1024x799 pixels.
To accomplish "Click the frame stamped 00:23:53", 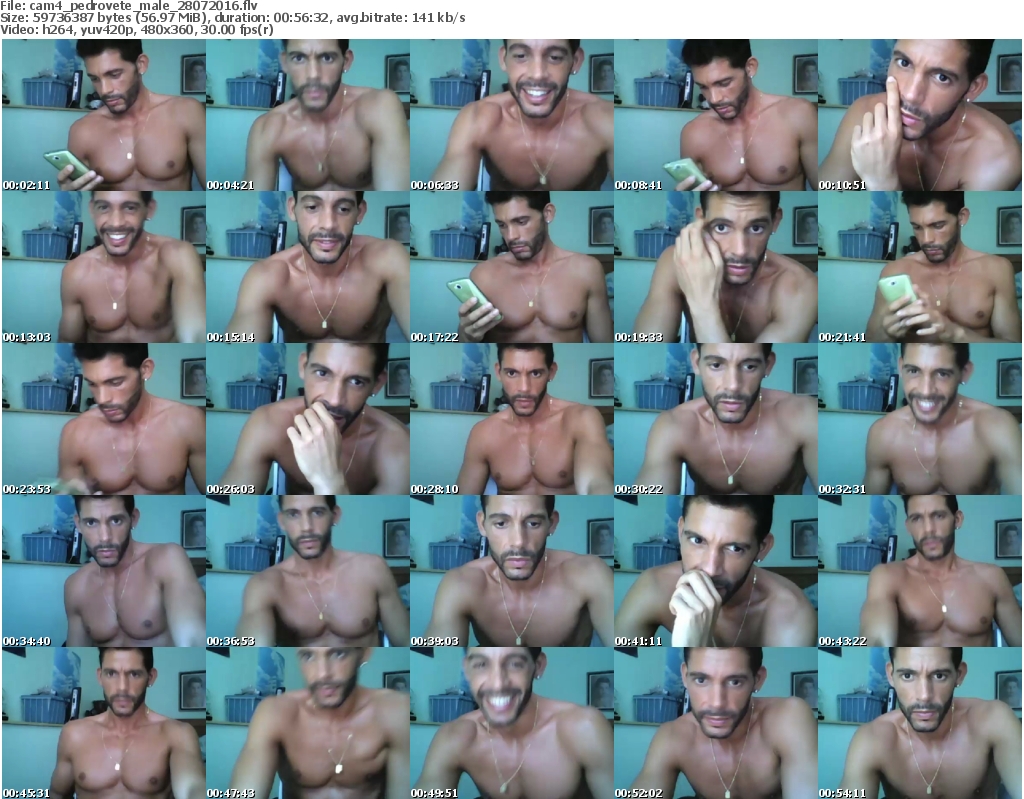I will (104, 419).
